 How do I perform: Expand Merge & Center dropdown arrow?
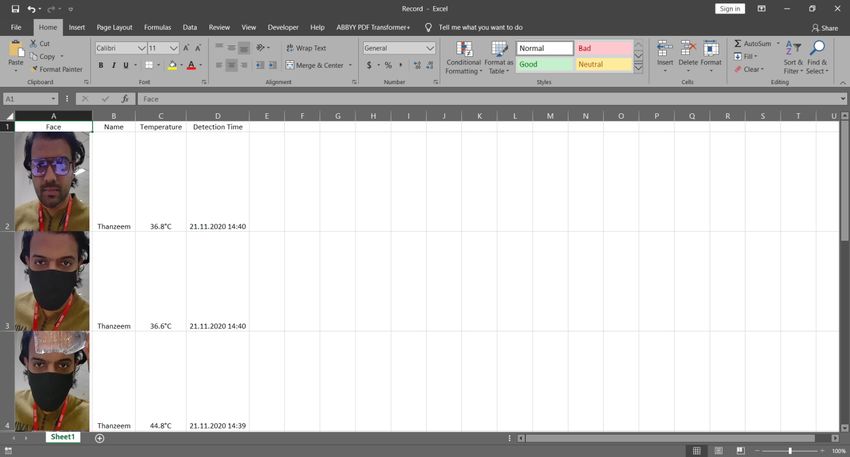350,65
